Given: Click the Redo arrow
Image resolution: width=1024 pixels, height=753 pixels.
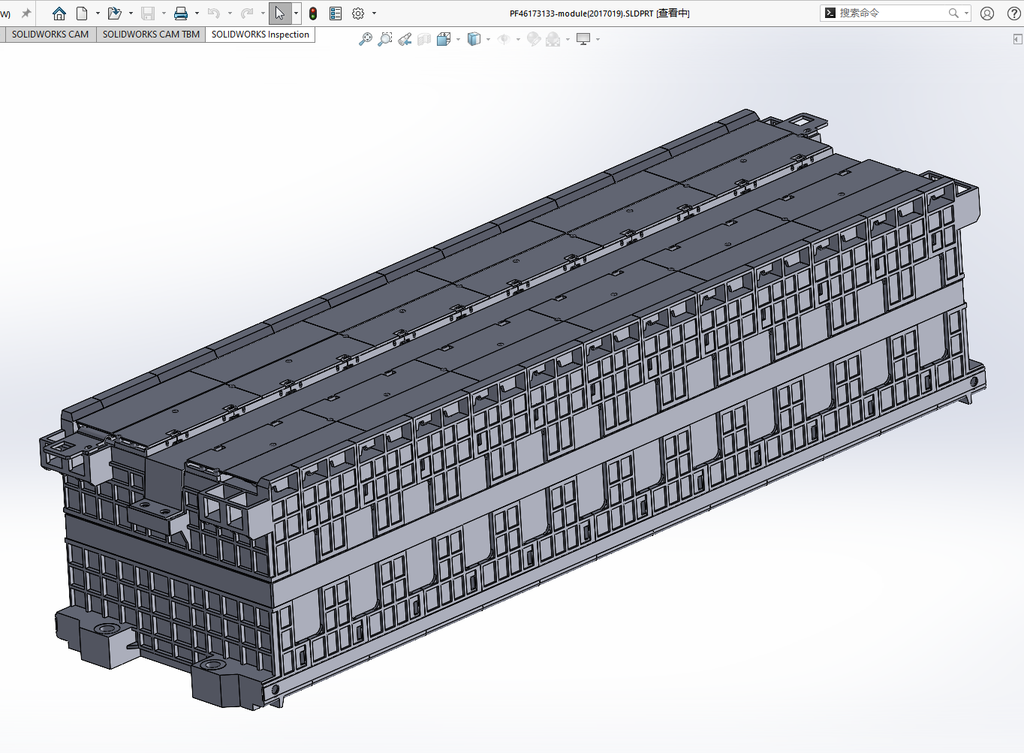Looking at the screenshot, I should point(247,13).
